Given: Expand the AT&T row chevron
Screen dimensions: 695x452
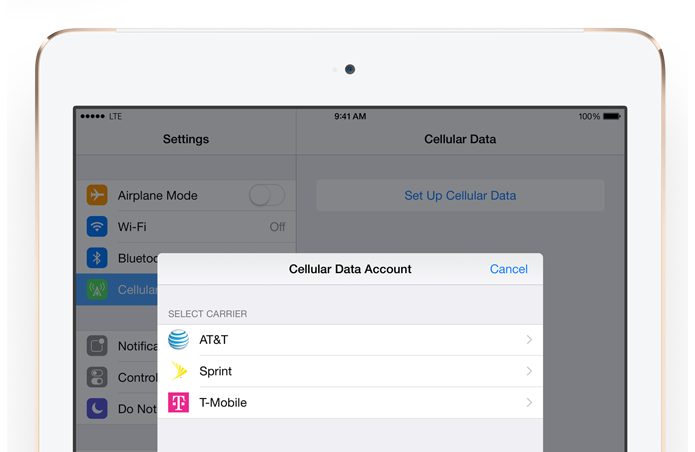Looking at the screenshot, I should click(529, 340).
